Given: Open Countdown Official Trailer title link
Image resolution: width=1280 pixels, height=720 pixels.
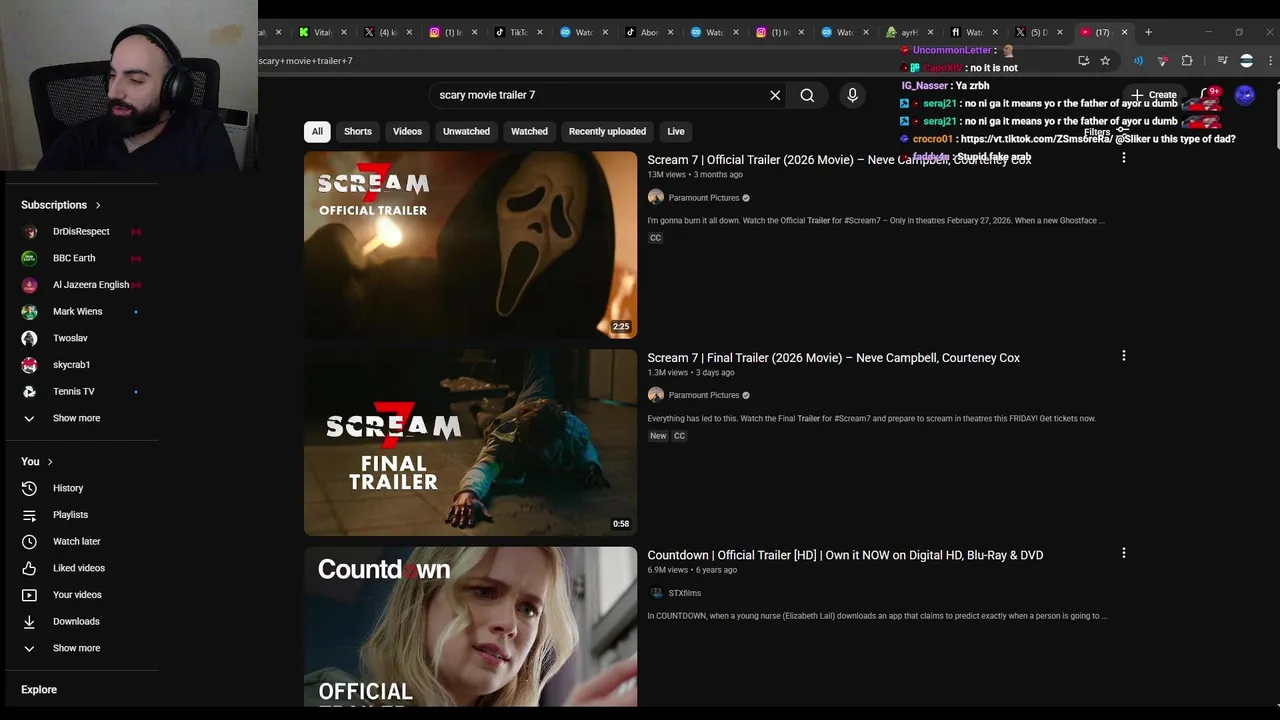Looking at the screenshot, I should click(845, 555).
